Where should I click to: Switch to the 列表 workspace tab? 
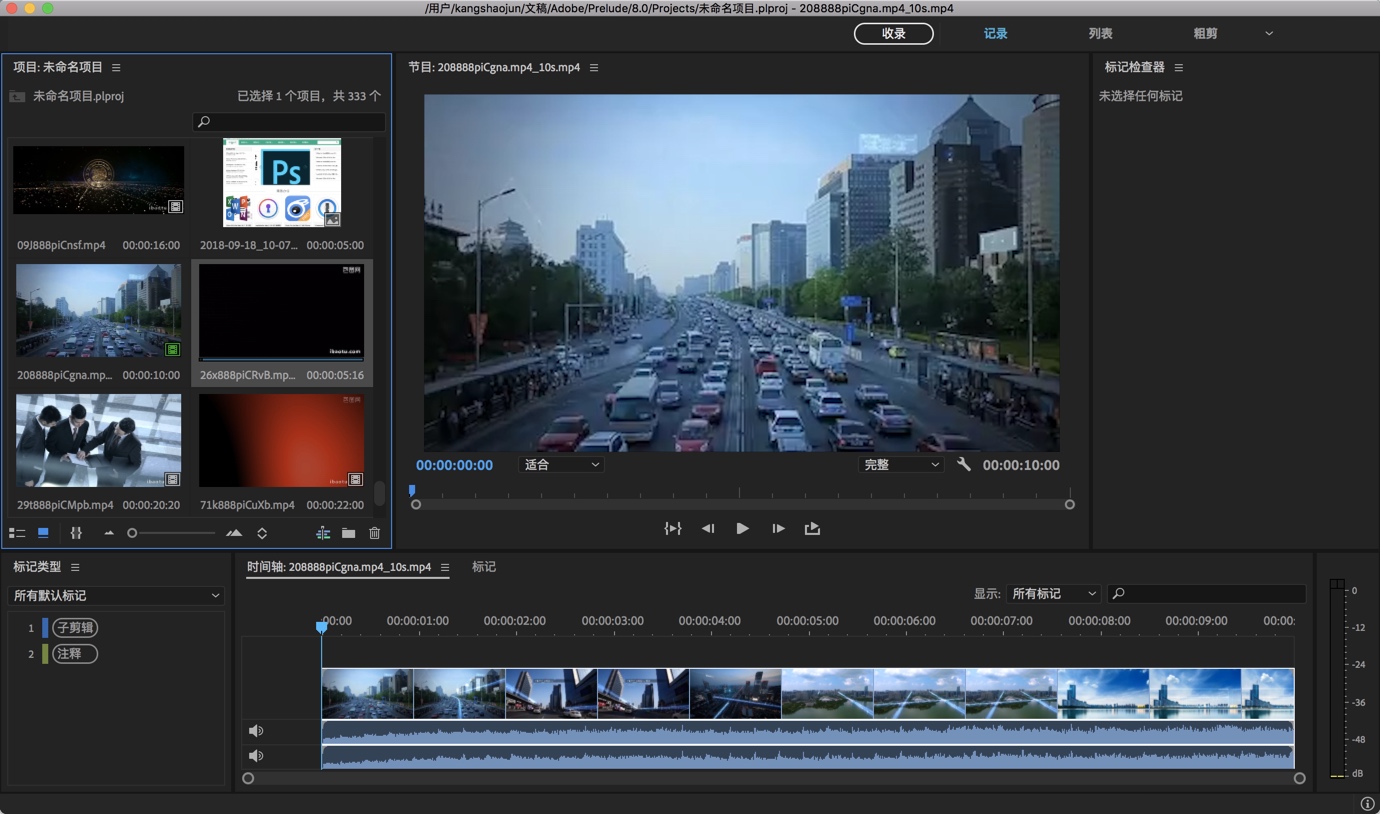pos(1100,33)
